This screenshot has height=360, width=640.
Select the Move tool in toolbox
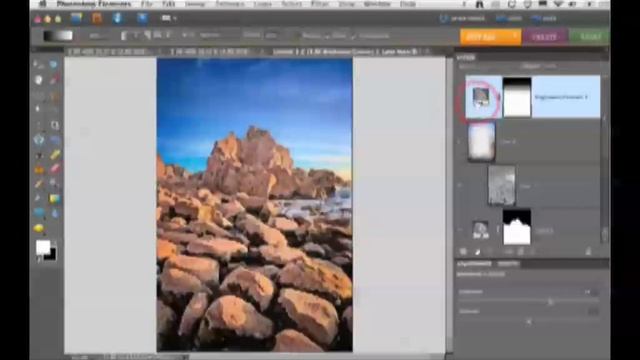(38, 64)
